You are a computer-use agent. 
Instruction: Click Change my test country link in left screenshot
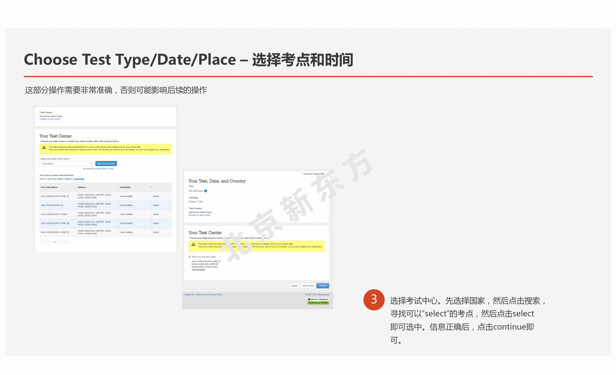point(50,119)
